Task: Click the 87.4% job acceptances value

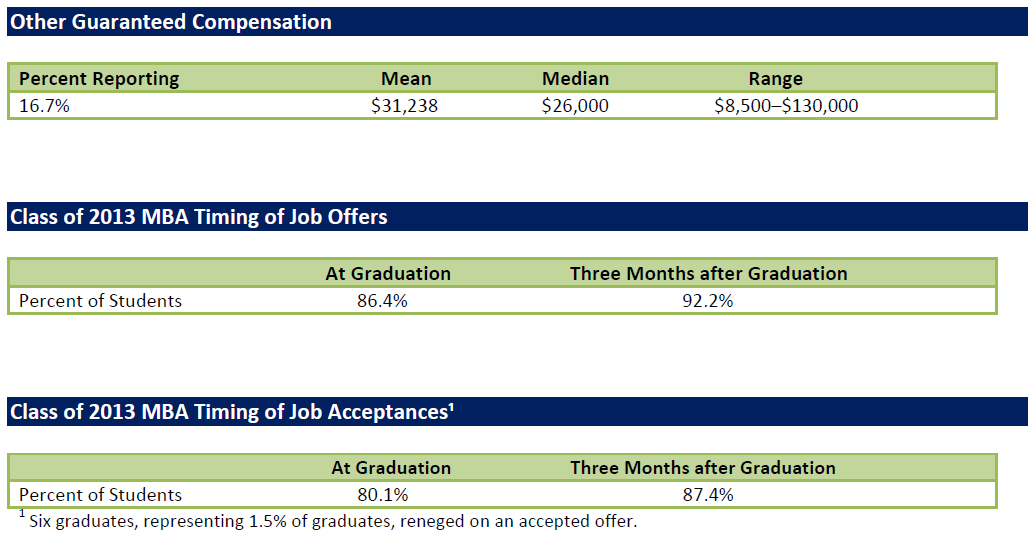Action: click(707, 495)
